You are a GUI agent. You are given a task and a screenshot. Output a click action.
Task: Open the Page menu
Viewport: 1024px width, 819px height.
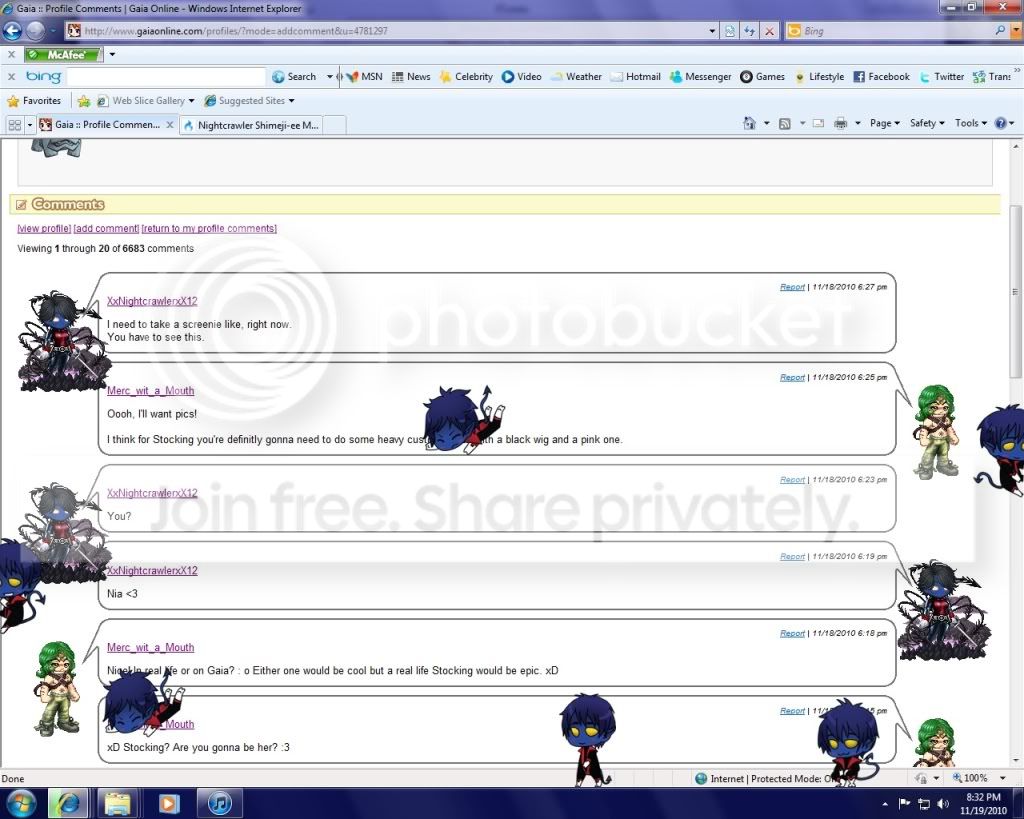(885, 123)
